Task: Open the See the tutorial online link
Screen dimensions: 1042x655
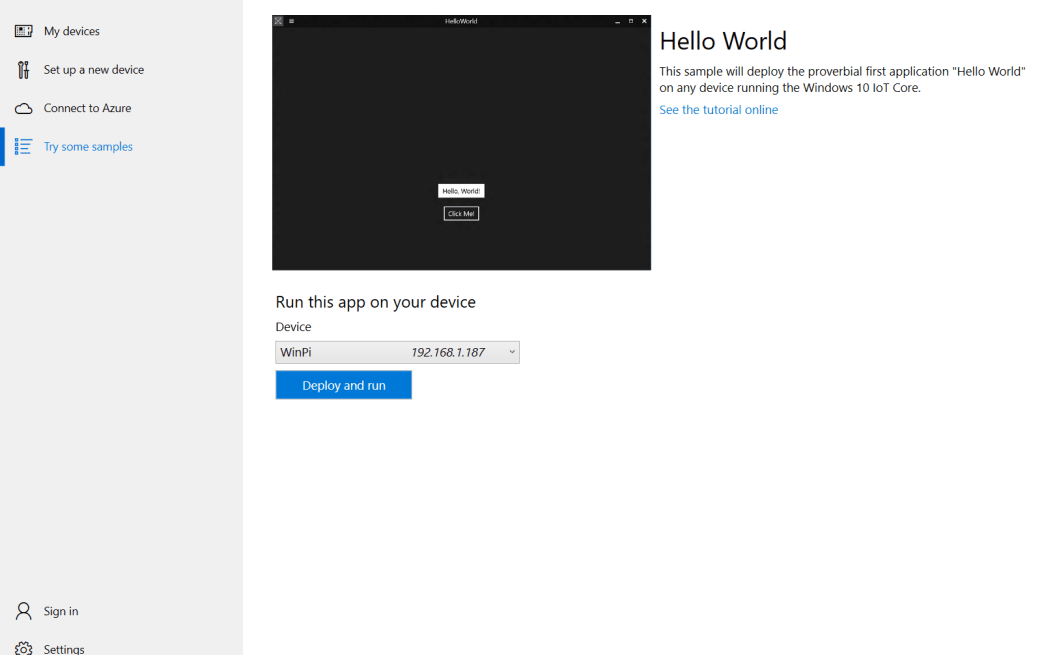Action: coord(718,109)
